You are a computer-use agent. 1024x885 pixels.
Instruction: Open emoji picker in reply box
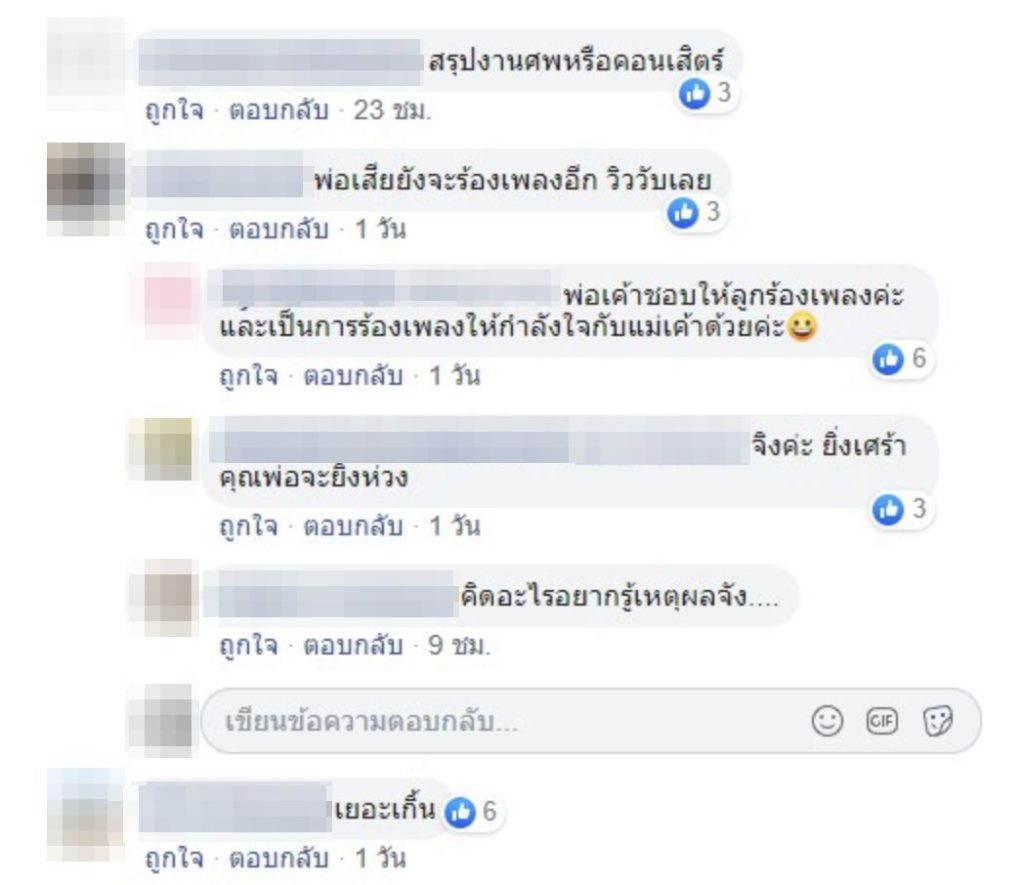[x=827, y=721]
